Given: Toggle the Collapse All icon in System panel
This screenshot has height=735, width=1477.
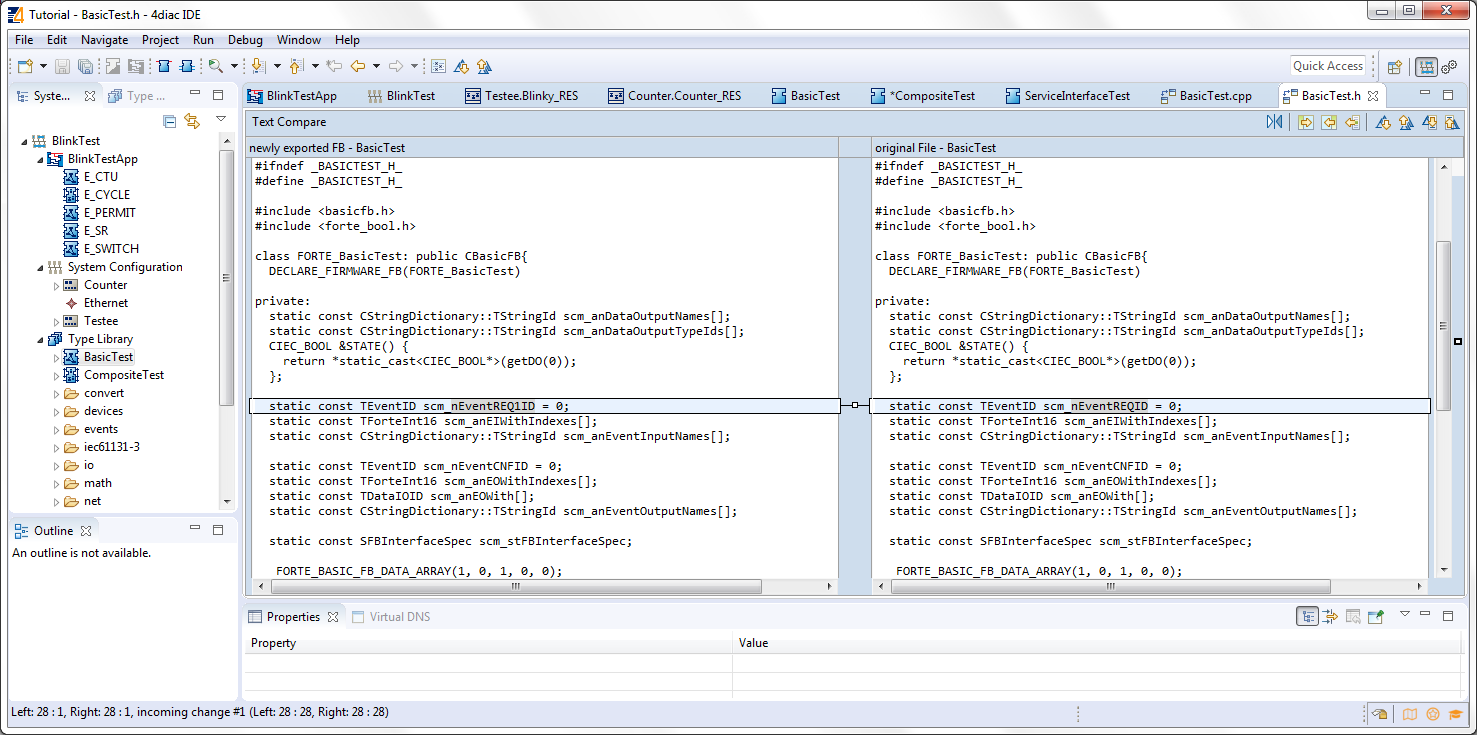Looking at the screenshot, I should 168,121.
